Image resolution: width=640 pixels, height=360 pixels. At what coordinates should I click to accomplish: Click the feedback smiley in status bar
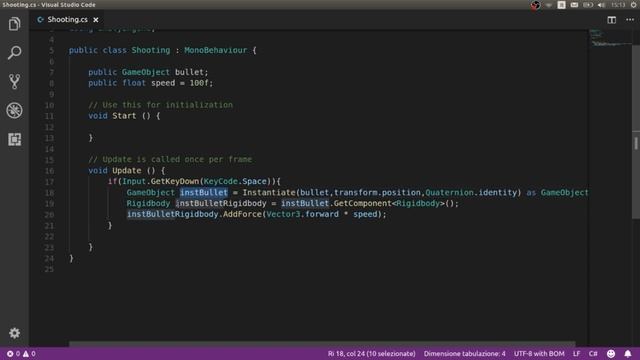(x=611, y=353)
